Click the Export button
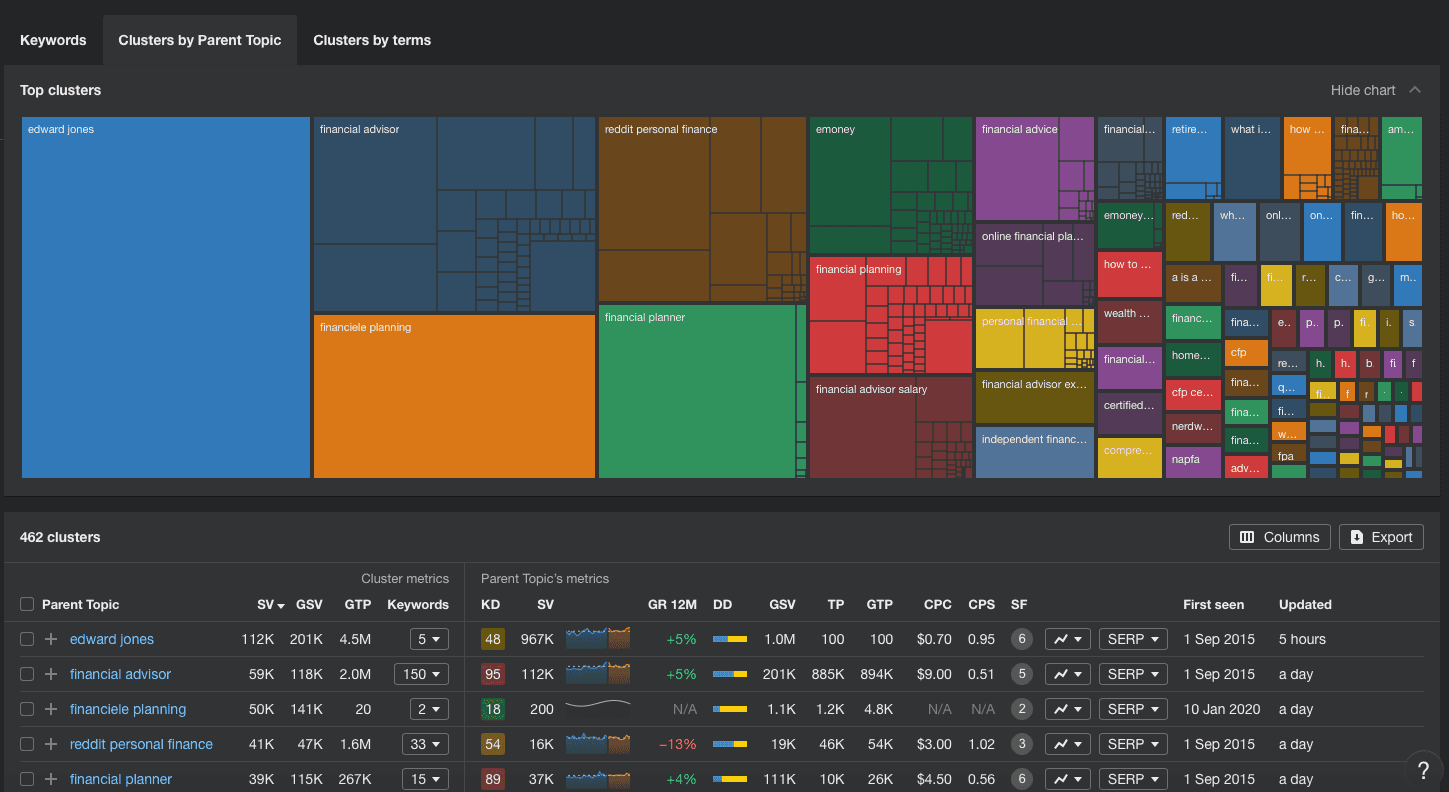1449x792 pixels. click(1380, 537)
